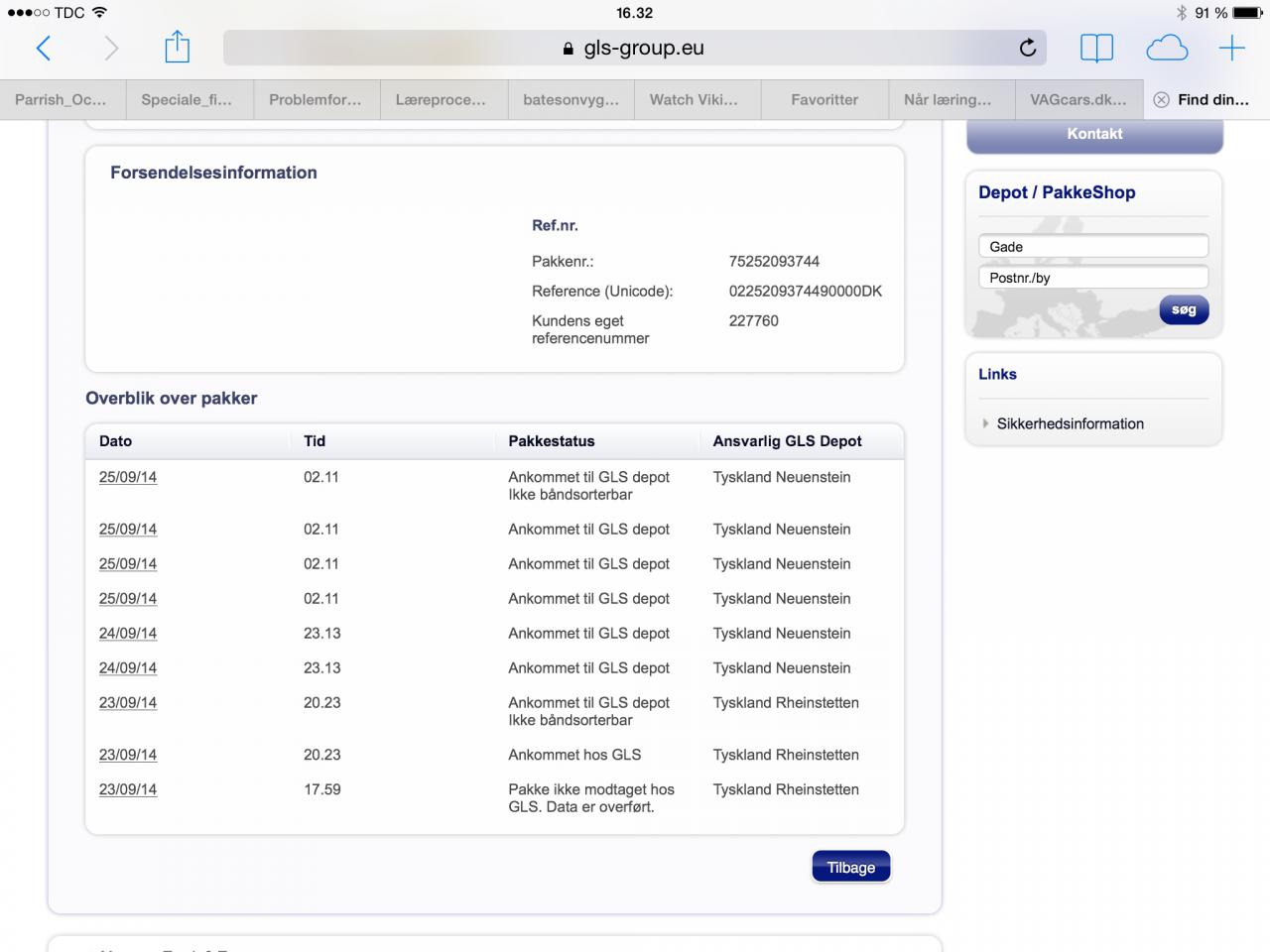Open the Favoritter tab
The width and height of the screenshot is (1270, 952).
click(825, 100)
